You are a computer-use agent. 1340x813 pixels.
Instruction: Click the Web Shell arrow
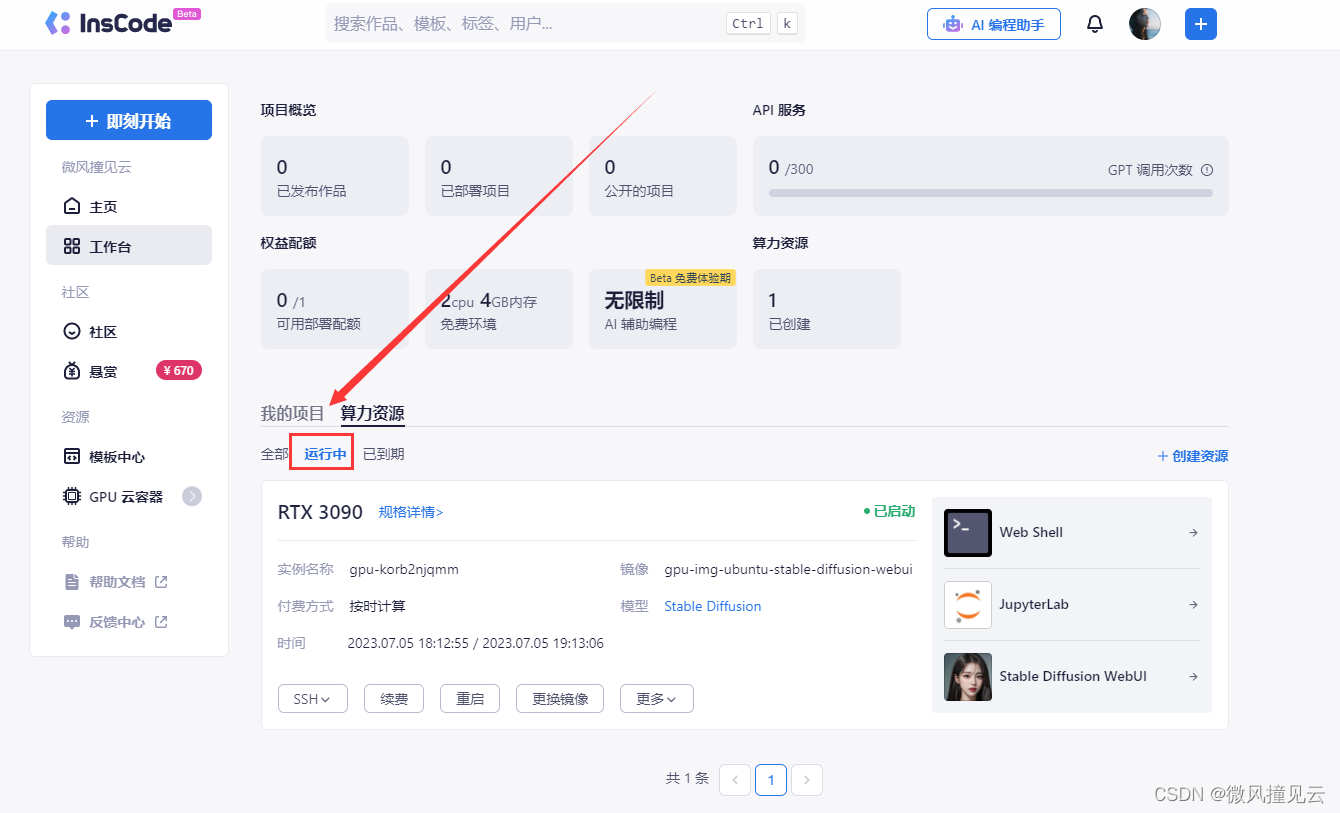[x=1193, y=533]
